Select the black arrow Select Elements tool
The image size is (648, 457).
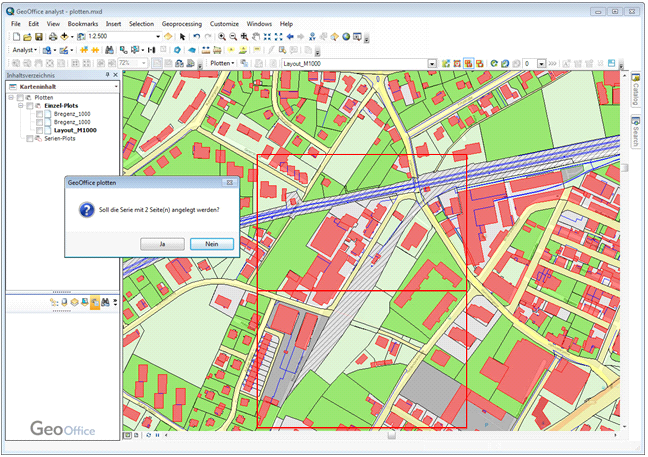point(181,36)
